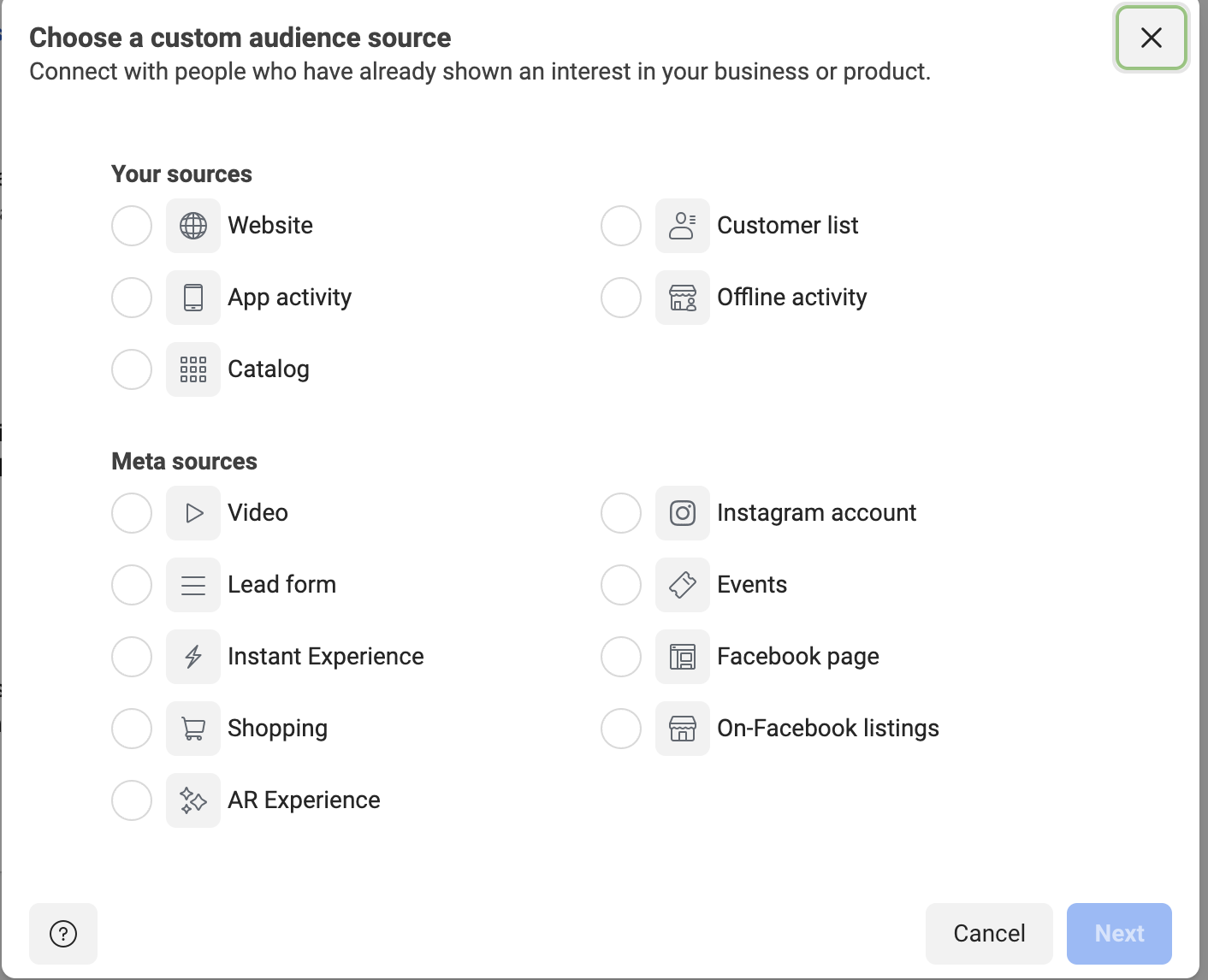This screenshot has width=1208, height=980.
Task: Click the Next button
Action: [x=1119, y=934]
